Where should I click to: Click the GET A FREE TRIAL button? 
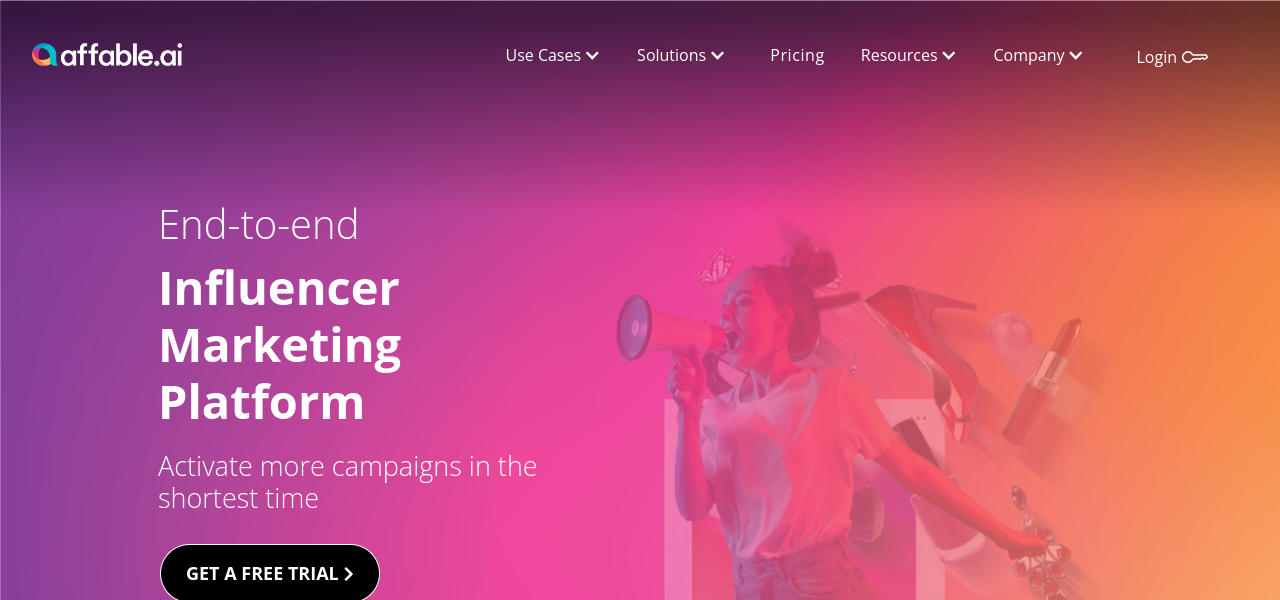(270, 573)
